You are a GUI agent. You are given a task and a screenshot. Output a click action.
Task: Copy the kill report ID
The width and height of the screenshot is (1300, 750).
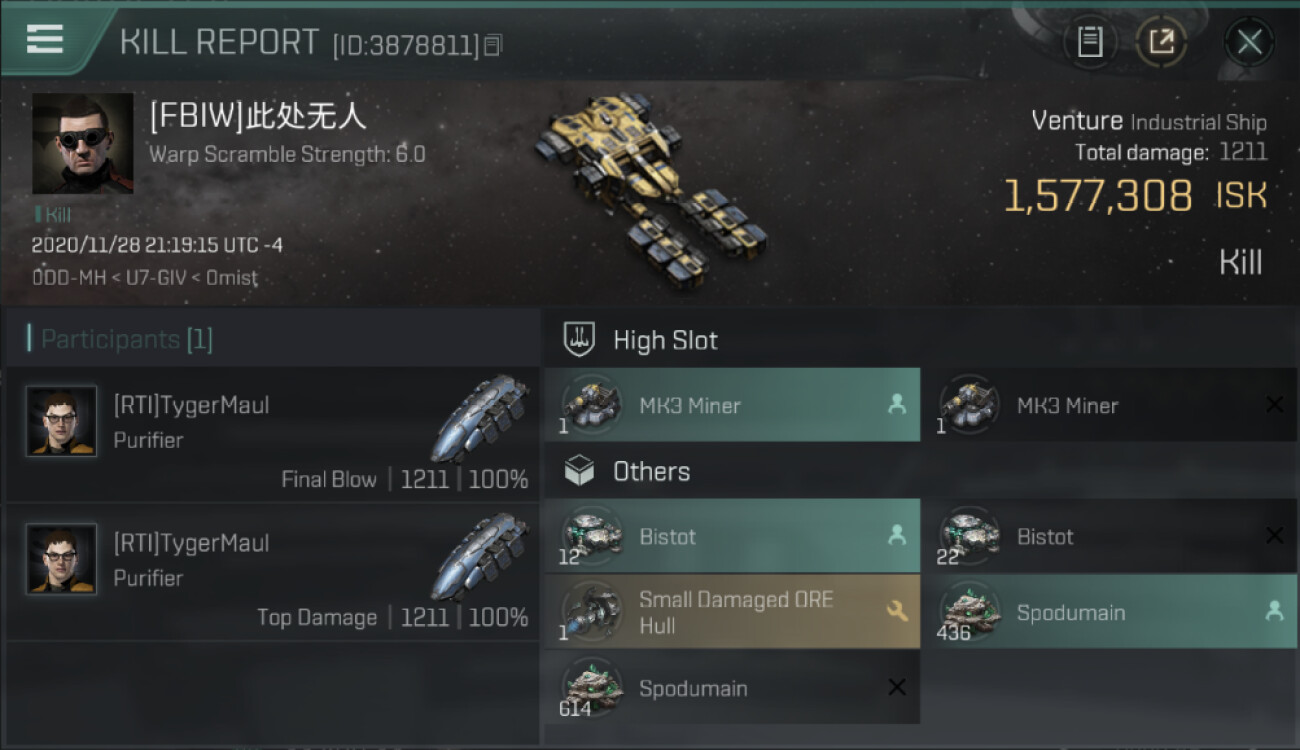[493, 45]
